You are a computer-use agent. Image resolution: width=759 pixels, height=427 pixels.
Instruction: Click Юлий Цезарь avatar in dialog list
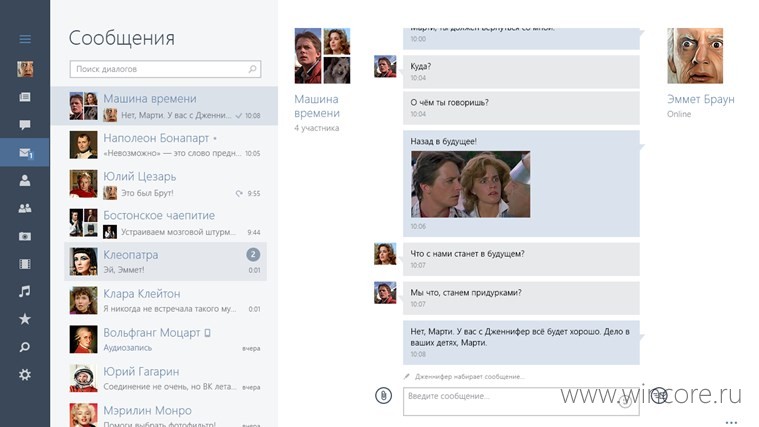tap(83, 184)
